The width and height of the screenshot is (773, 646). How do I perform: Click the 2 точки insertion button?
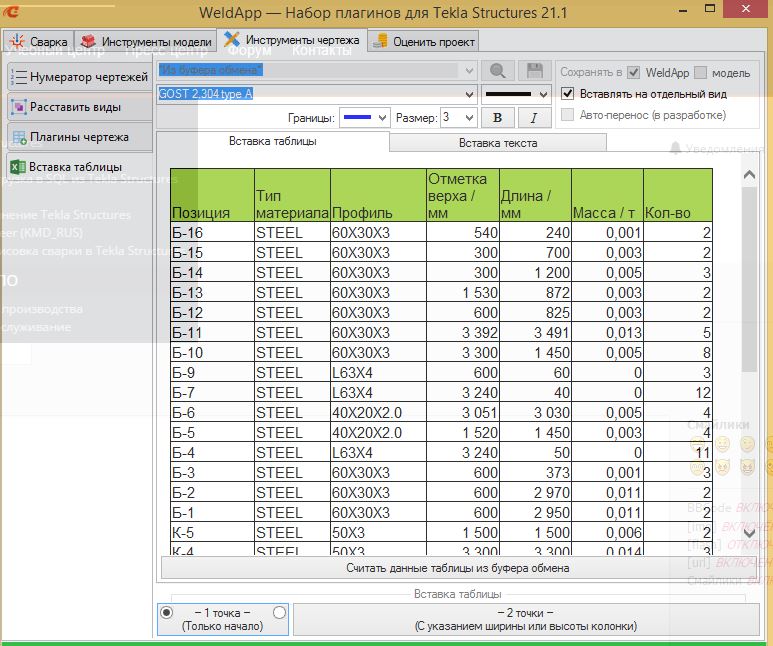[x=525, y=619]
